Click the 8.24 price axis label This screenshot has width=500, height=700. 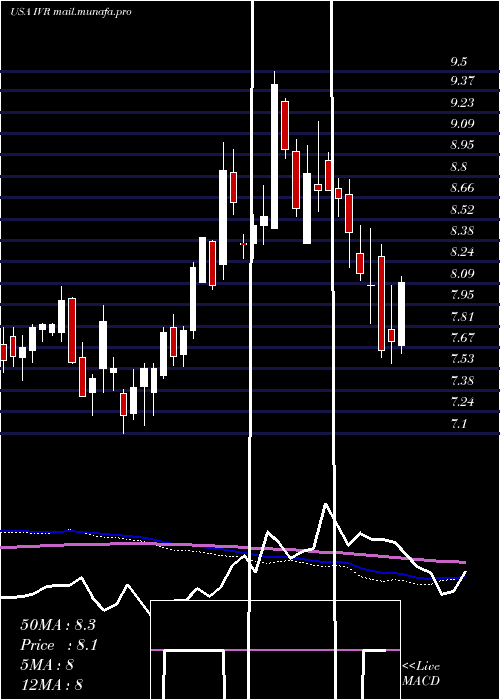[x=462, y=252]
